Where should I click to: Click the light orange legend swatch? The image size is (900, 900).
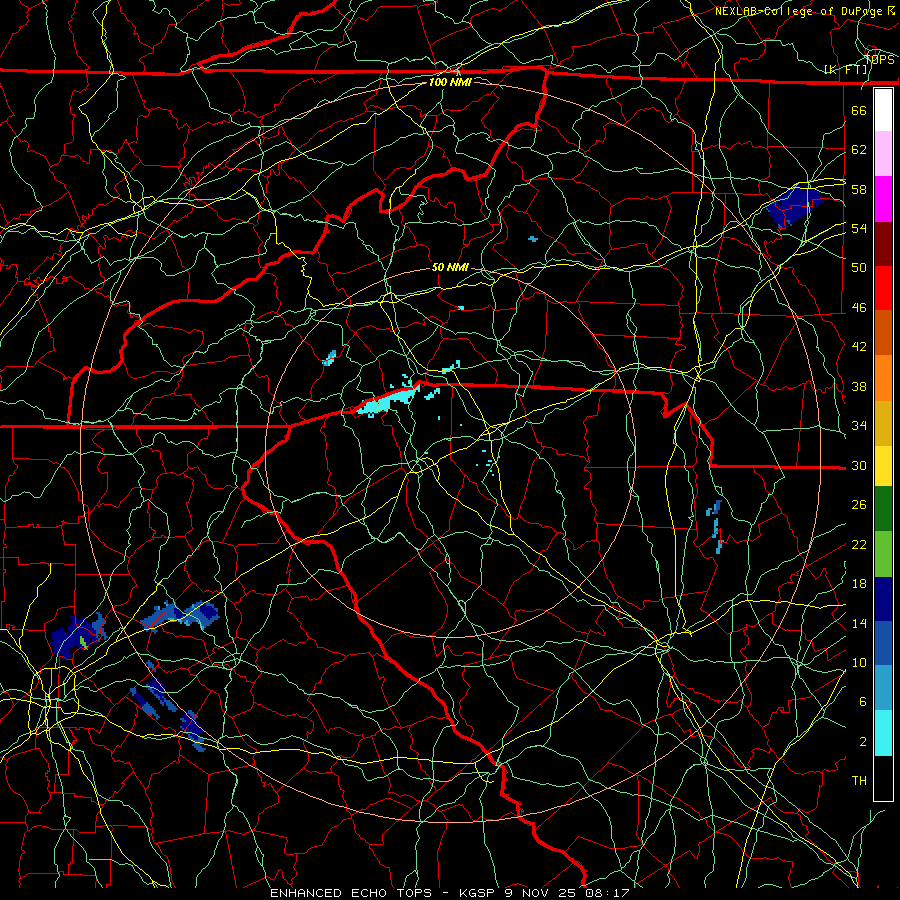coord(883,378)
